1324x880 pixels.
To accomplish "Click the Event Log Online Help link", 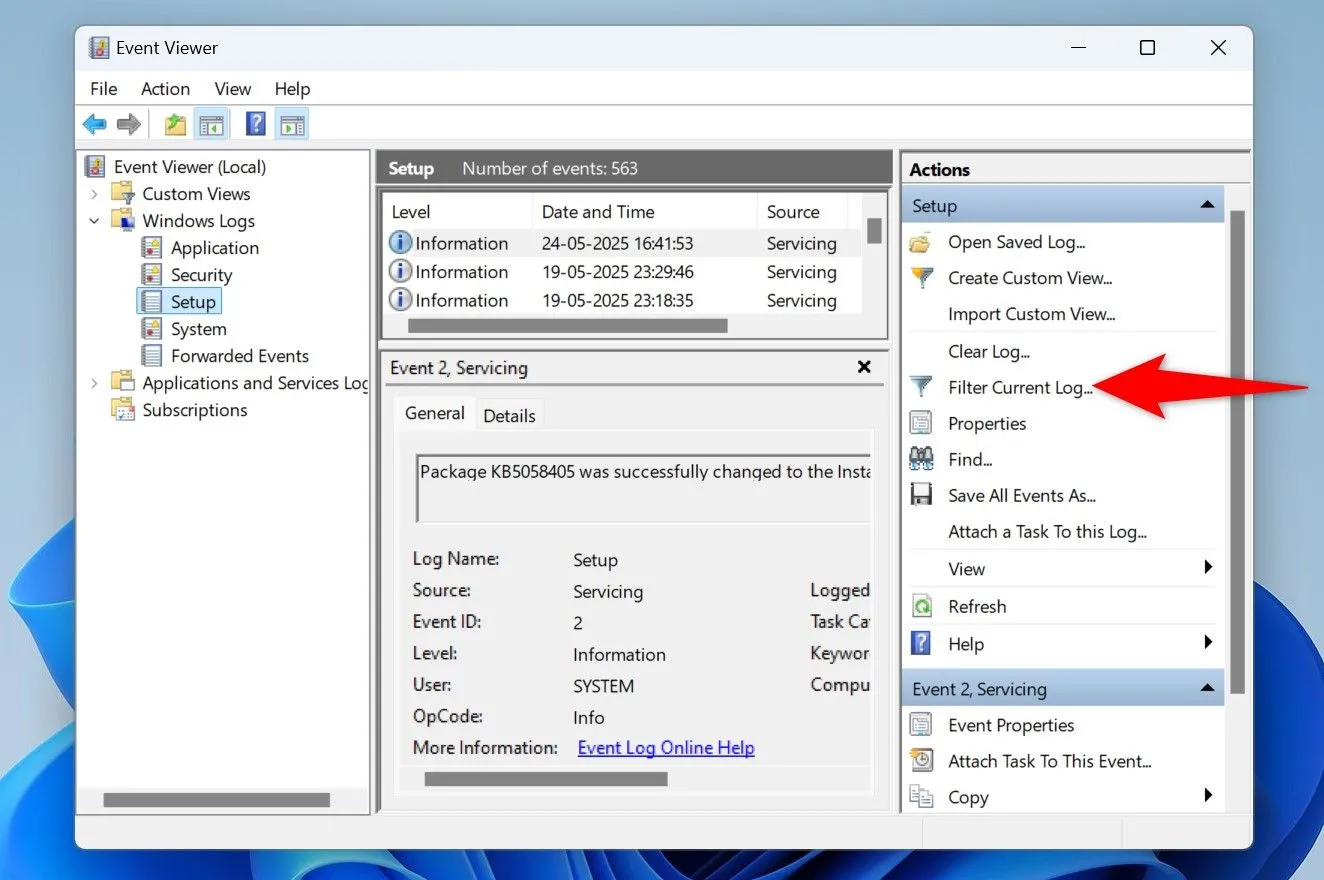I will [x=666, y=747].
